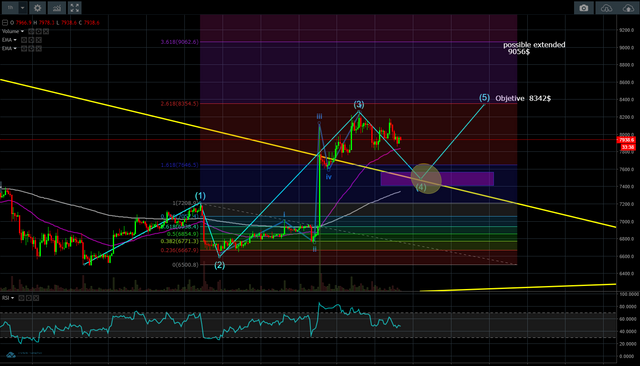This screenshot has height=366, width=640.
Task: Hide the RSI indicator with eye icon
Action: [21, 298]
